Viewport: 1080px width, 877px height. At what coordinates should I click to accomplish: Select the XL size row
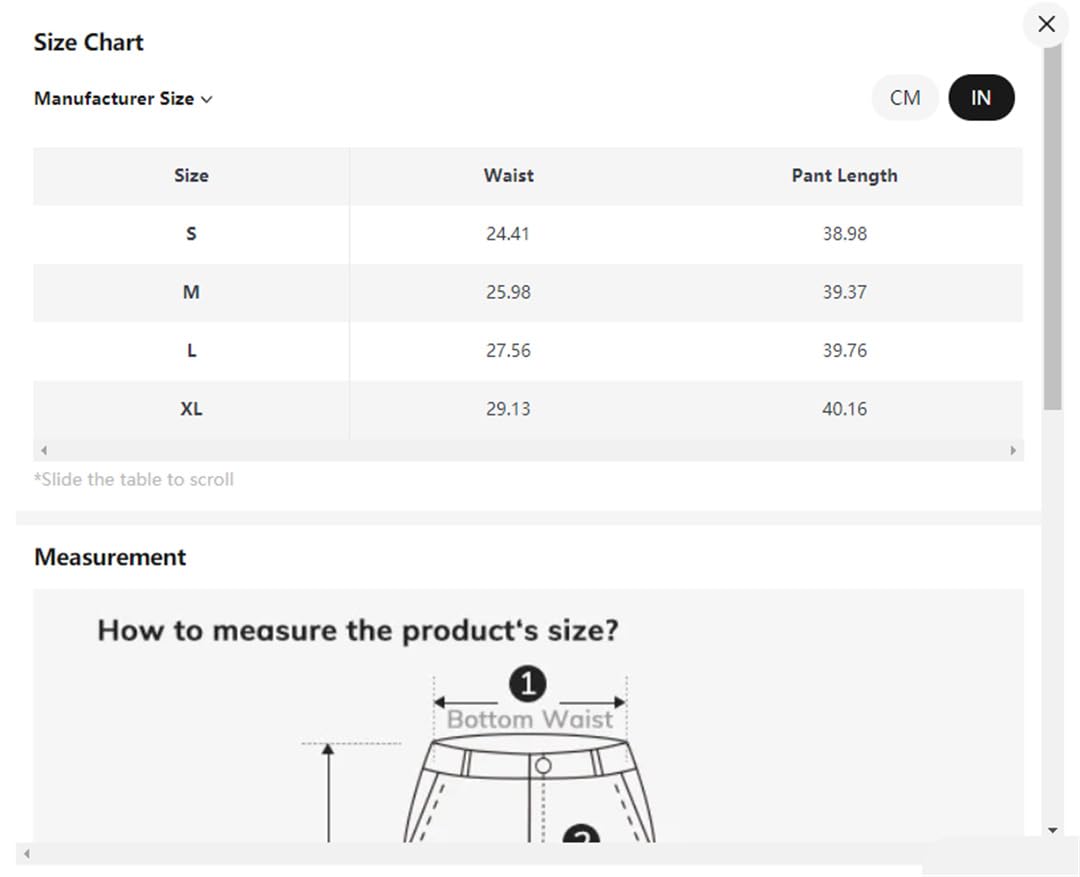(x=528, y=409)
